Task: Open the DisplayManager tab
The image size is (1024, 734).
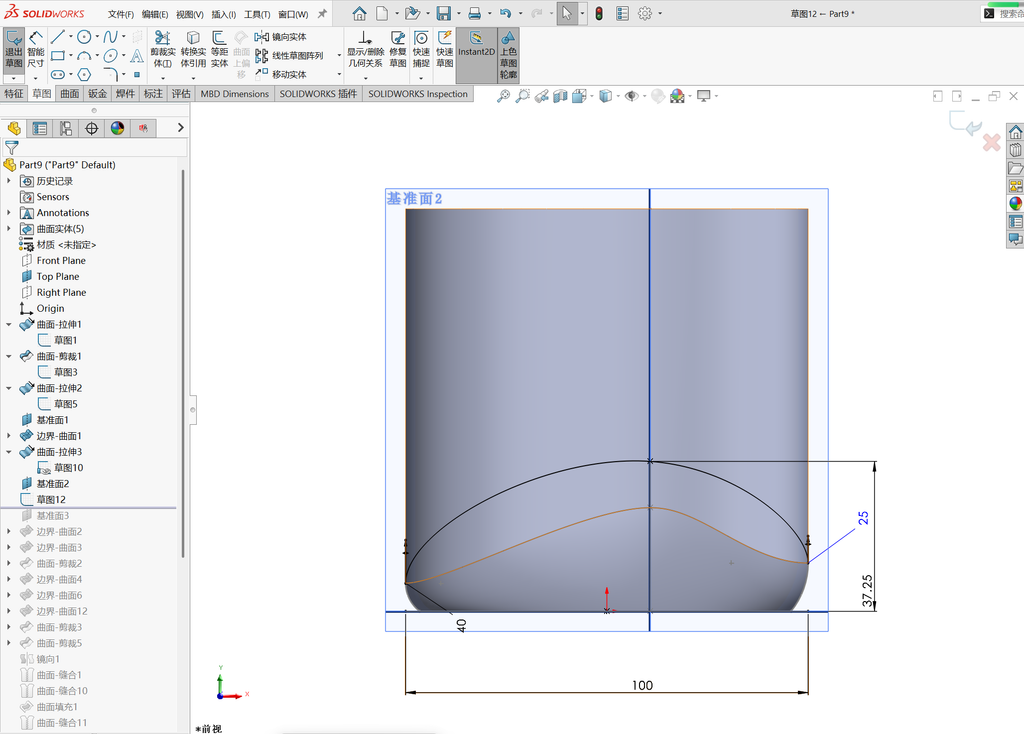Action: click(117, 128)
